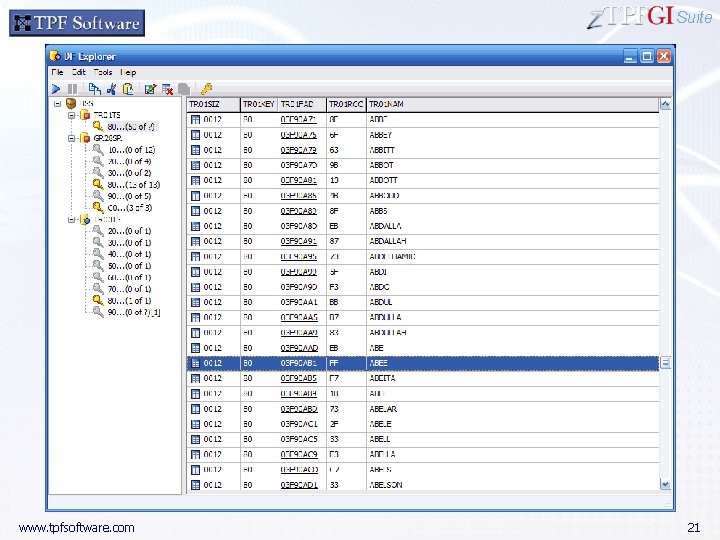
Task: Click the gold key toolbar icon
Action: tap(207, 89)
